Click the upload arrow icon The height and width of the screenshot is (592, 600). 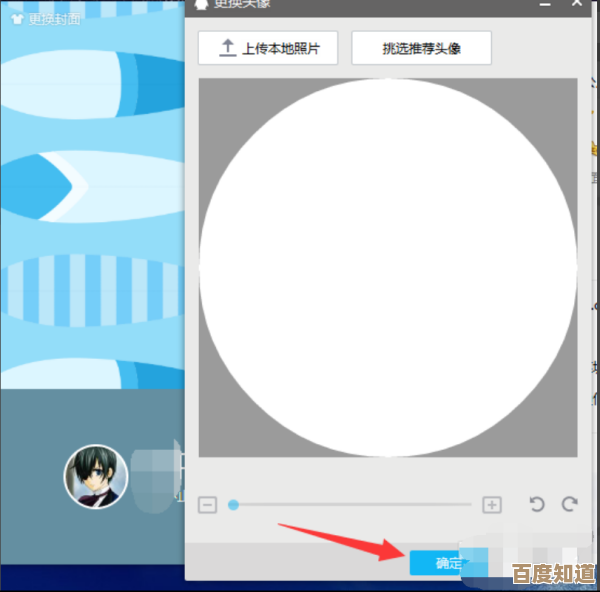(x=227, y=48)
